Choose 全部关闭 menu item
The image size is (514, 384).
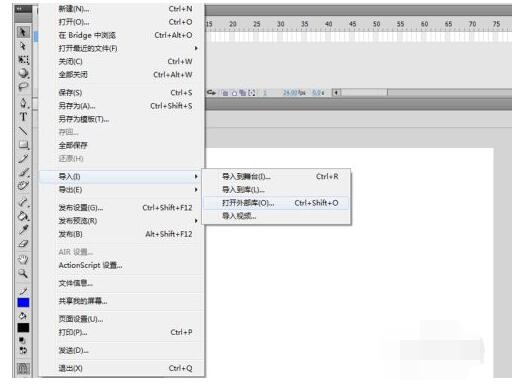pyautogui.click(x=122, y=75)
